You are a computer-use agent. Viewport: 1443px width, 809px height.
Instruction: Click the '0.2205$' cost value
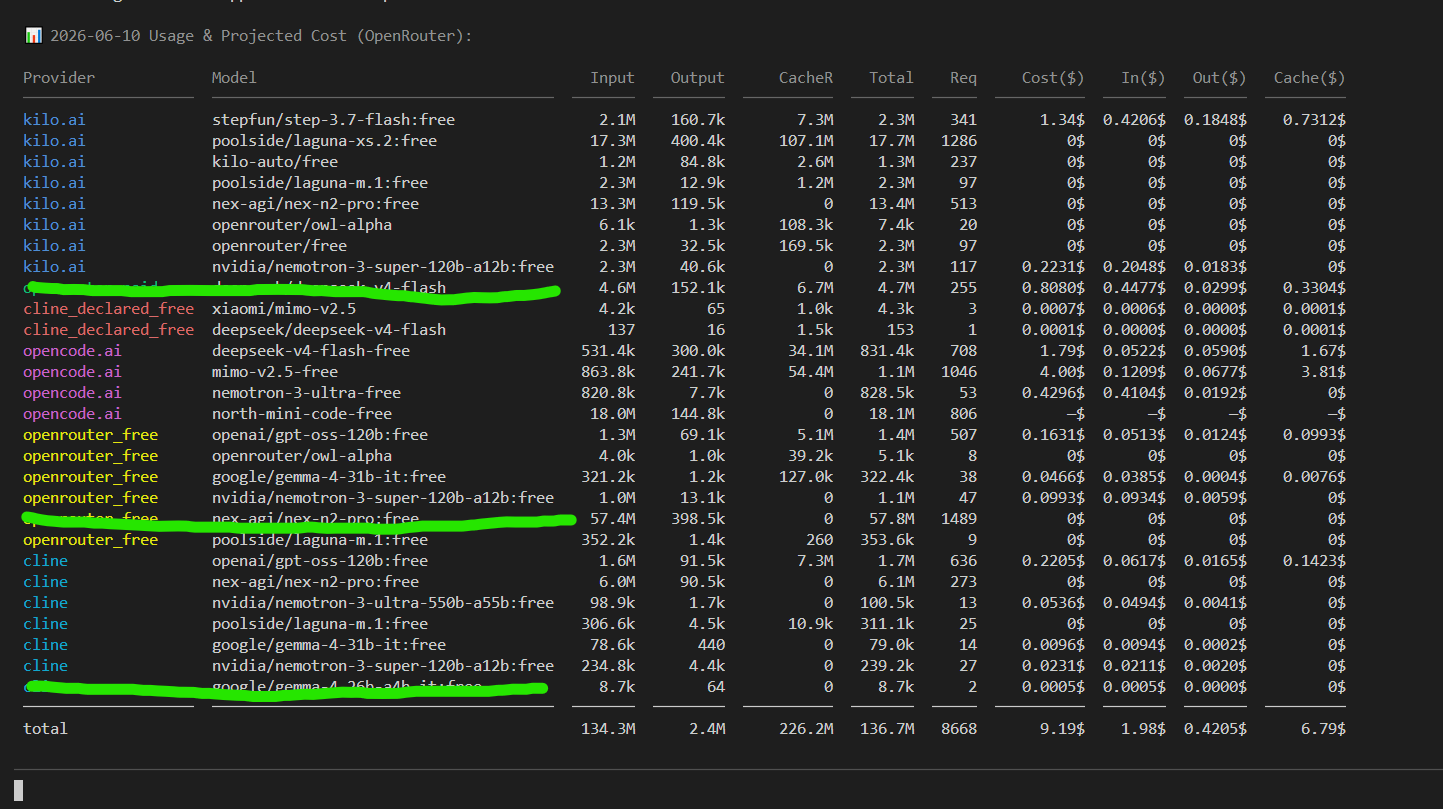click(x=1053, y=561)
